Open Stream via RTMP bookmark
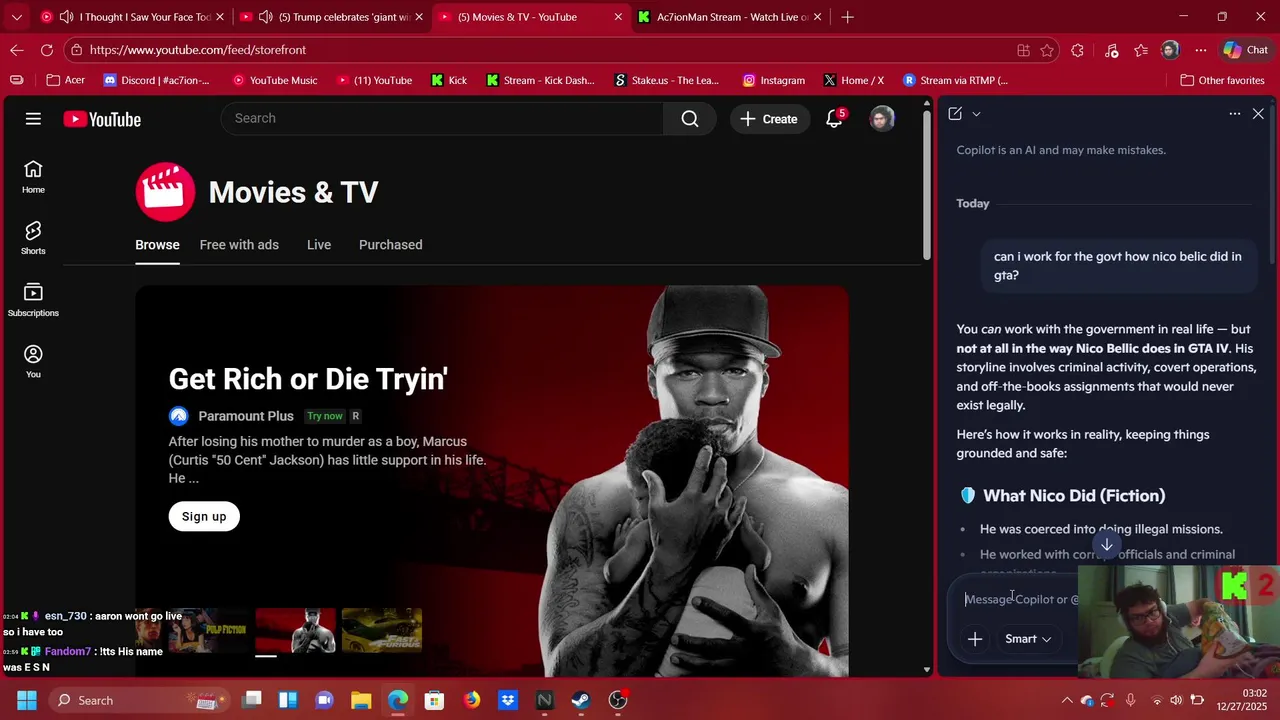Viewport: 1280px width, 720px height. [x=955, y=80]
